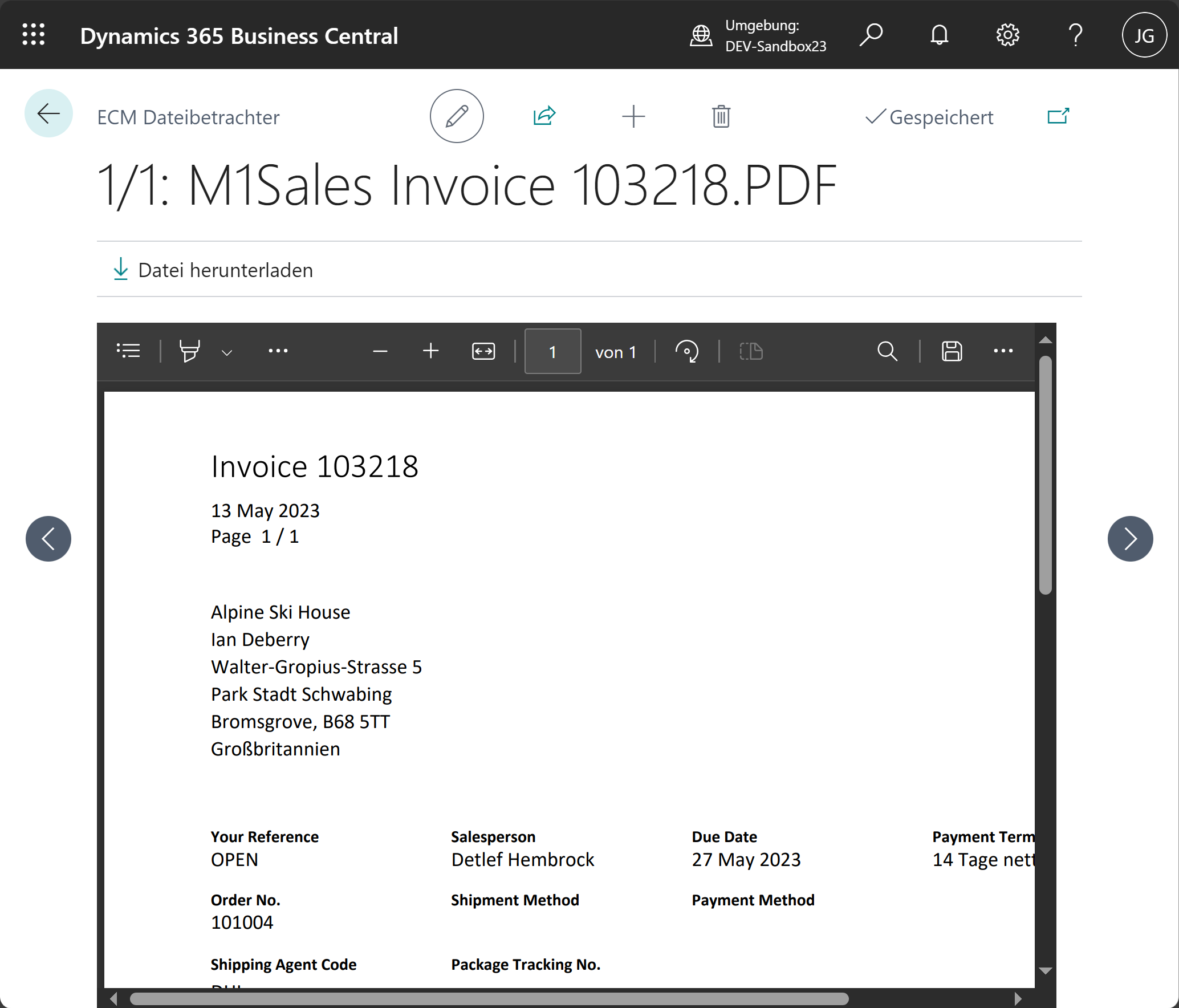
Task: Select the PDF highlight tool
Action: point(190,351)
